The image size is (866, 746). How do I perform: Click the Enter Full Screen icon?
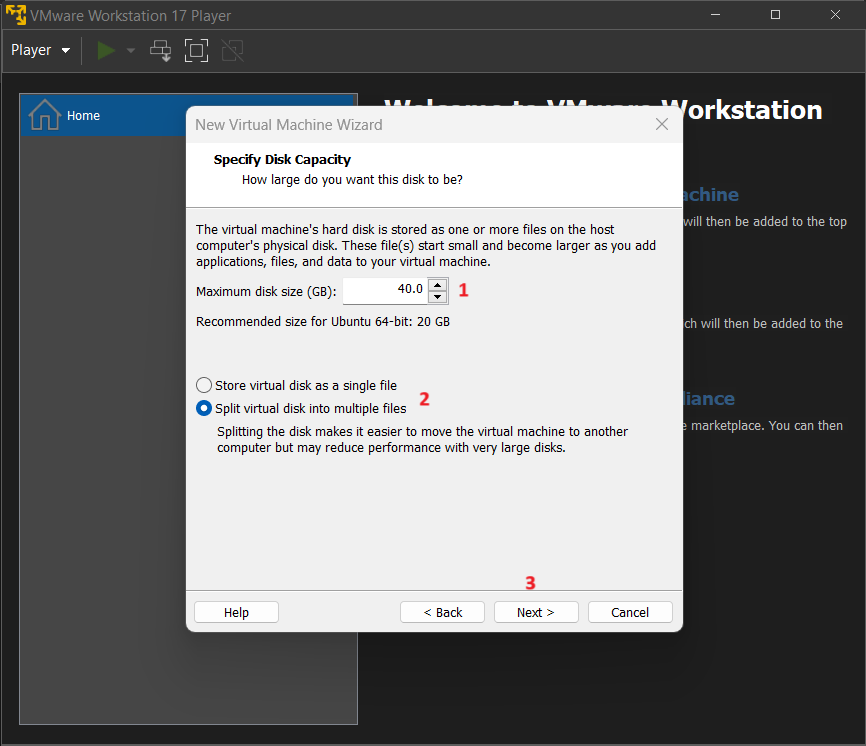coord(196,51)
